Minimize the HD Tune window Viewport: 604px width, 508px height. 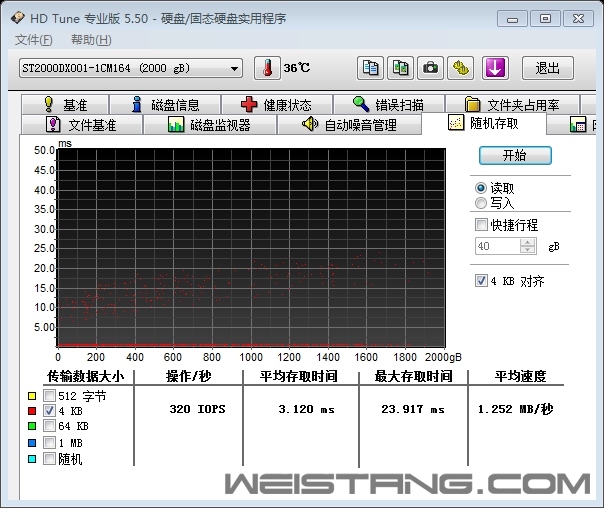512,18
